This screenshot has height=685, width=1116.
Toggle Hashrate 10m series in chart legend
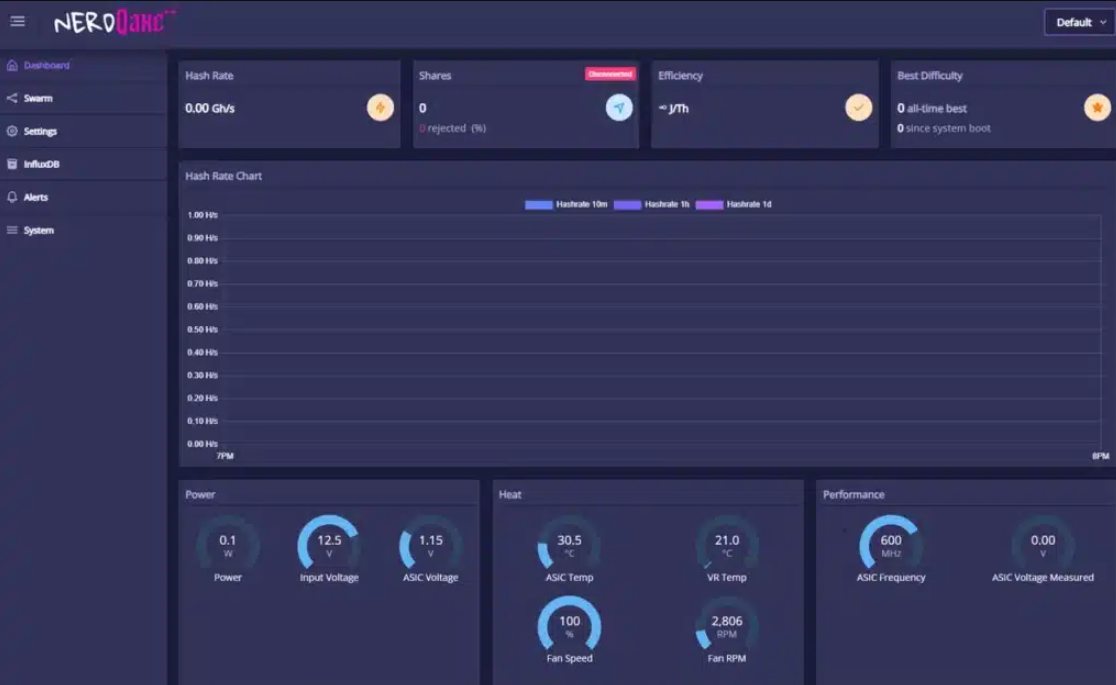click(x=566, y=204)
